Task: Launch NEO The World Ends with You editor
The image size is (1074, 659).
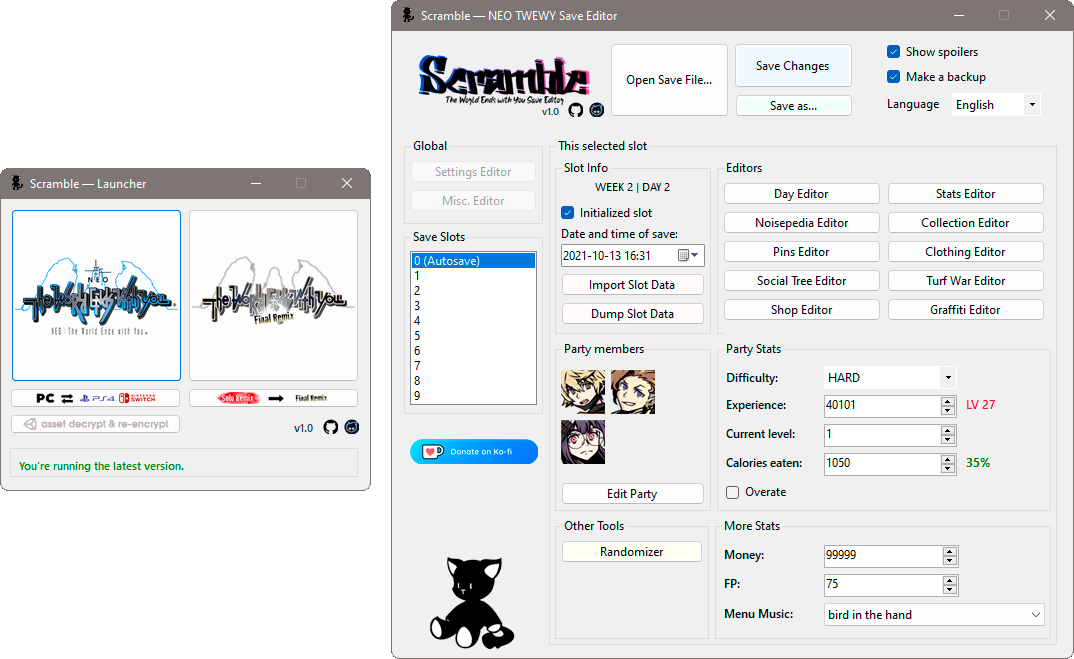Action: coord(97,295)
